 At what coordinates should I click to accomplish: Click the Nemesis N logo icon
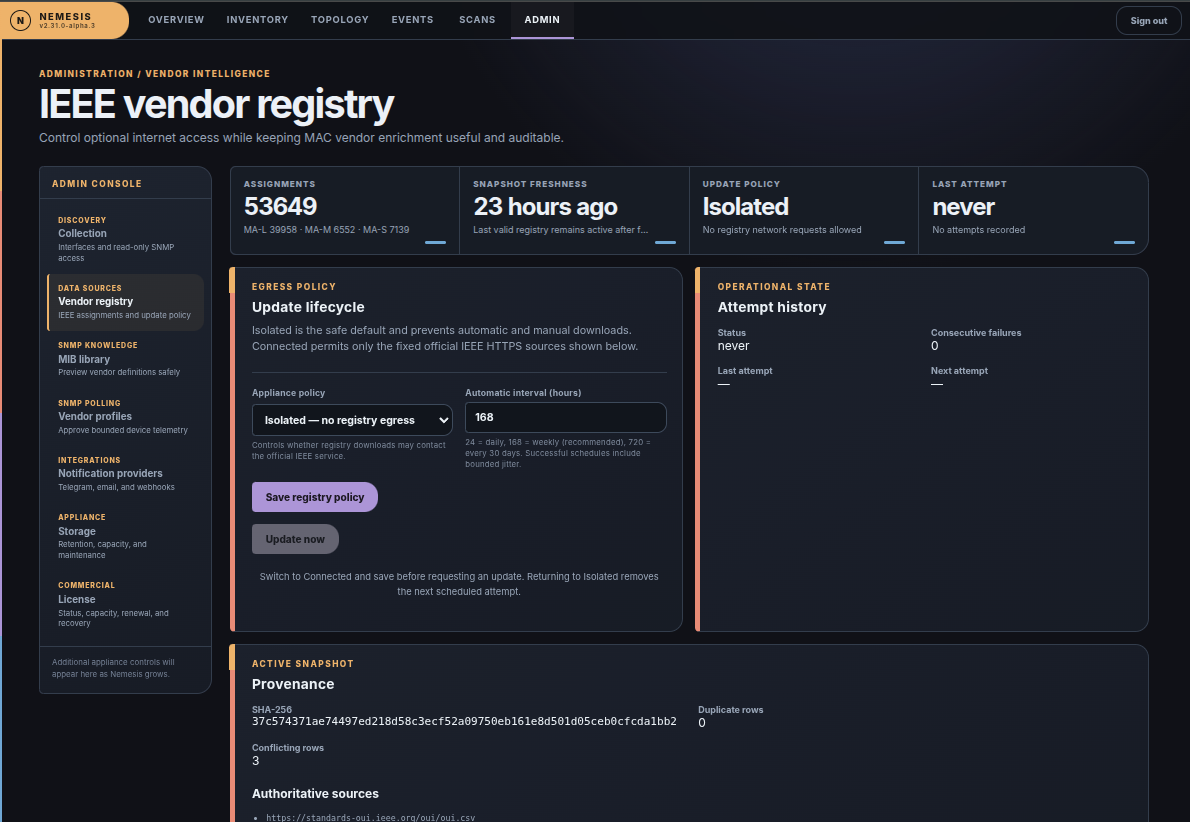pyautogui.click(x=20, y=20)
